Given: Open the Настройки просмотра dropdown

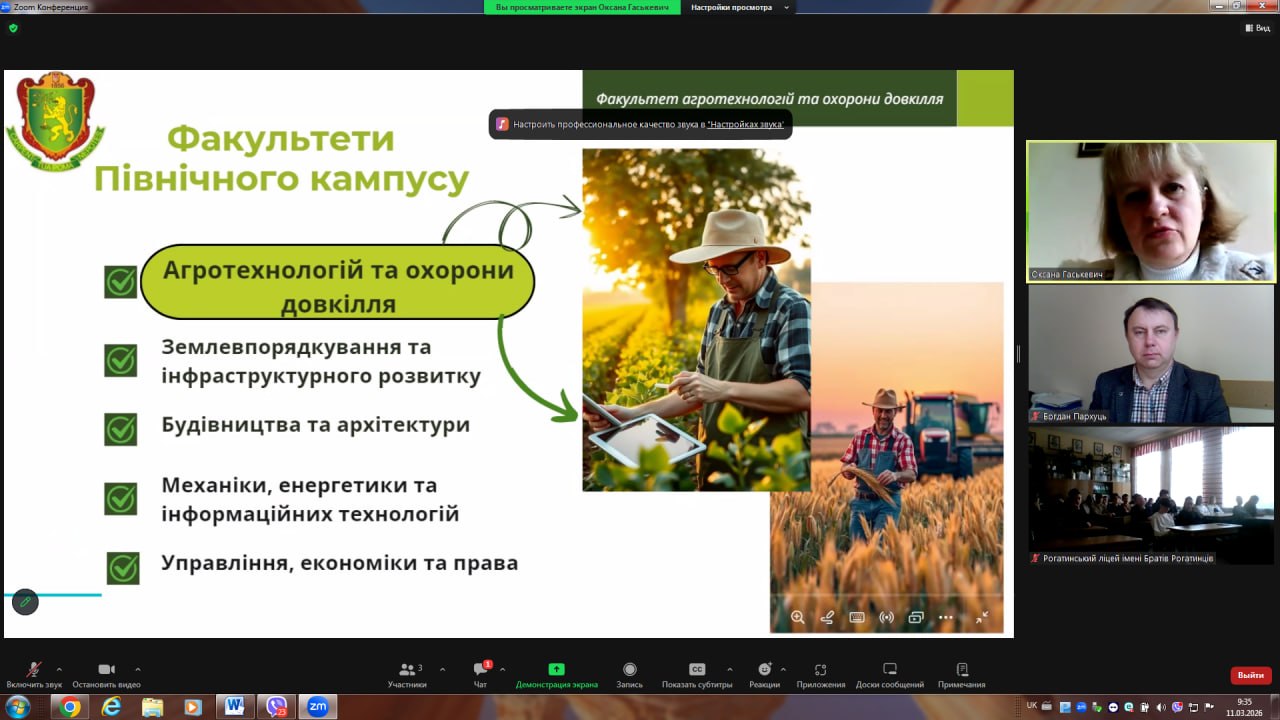Looking at the screenshot, I should pos(738,7).
